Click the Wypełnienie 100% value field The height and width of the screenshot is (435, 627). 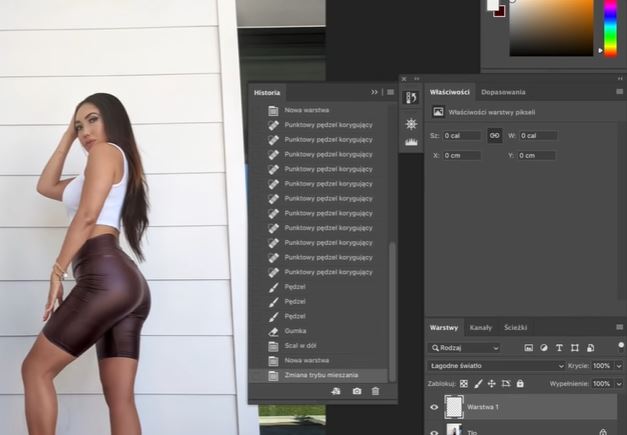click(x=602, y=384)
